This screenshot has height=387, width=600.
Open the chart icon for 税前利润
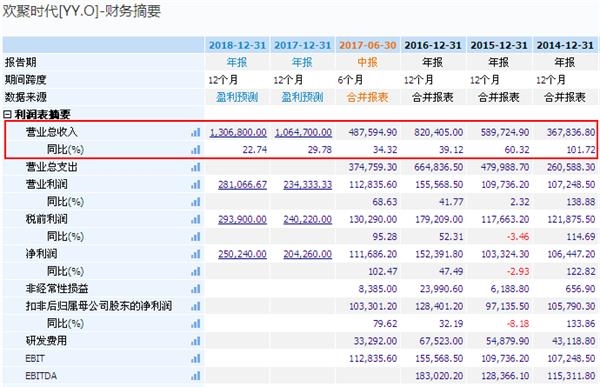(x=196, y=219)
